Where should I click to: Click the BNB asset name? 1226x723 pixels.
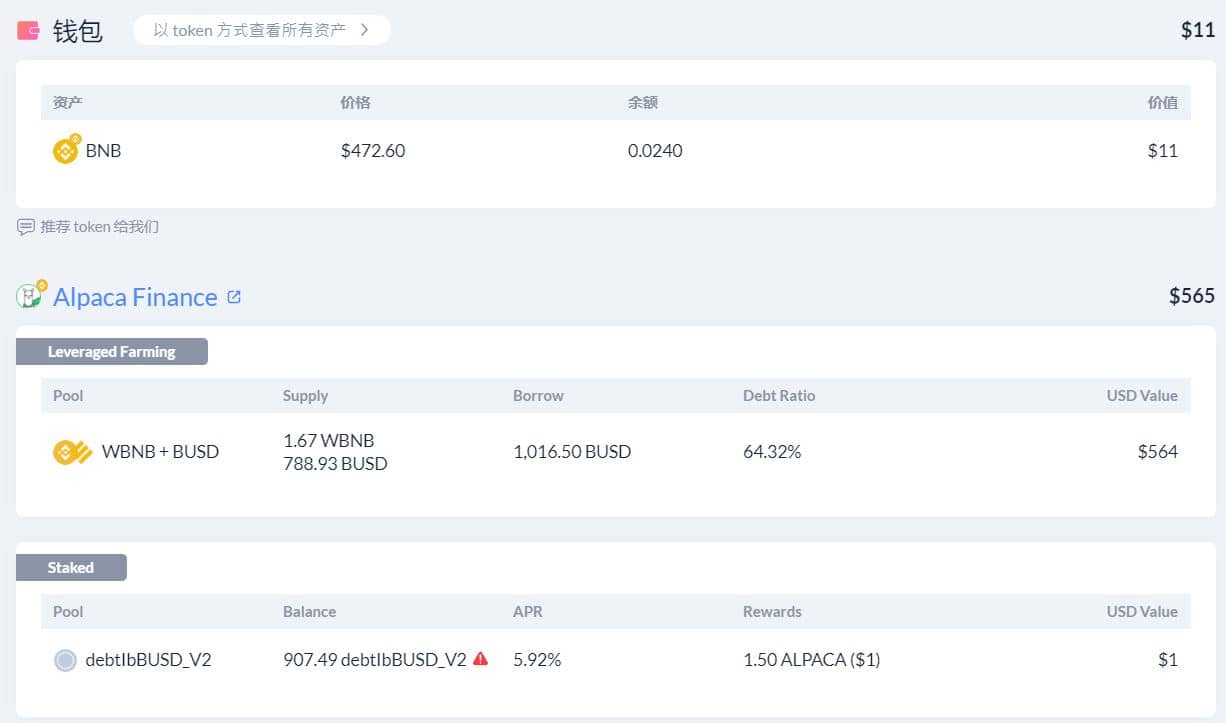coord(104,151)
